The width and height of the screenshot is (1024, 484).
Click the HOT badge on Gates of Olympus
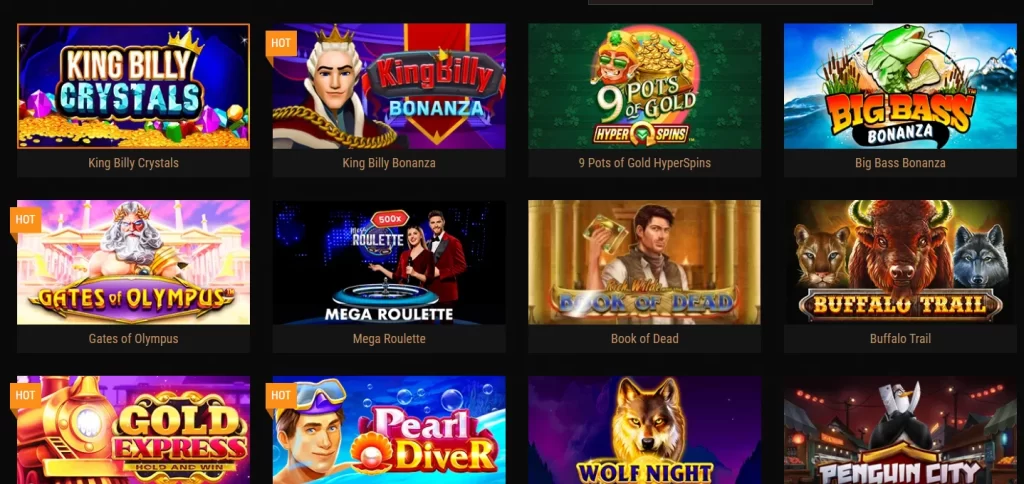pyautogui.click(x=25, y=220)
